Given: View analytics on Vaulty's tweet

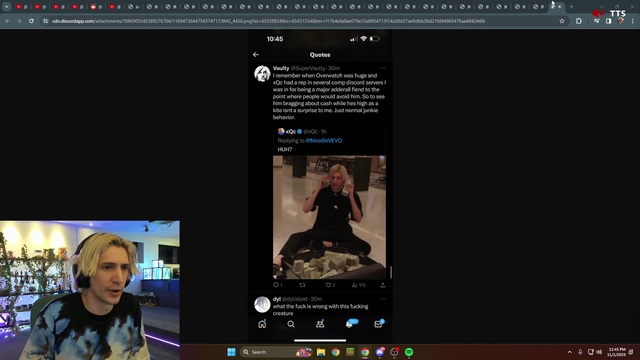Looking at the screenshot, I should pos(358,285).
